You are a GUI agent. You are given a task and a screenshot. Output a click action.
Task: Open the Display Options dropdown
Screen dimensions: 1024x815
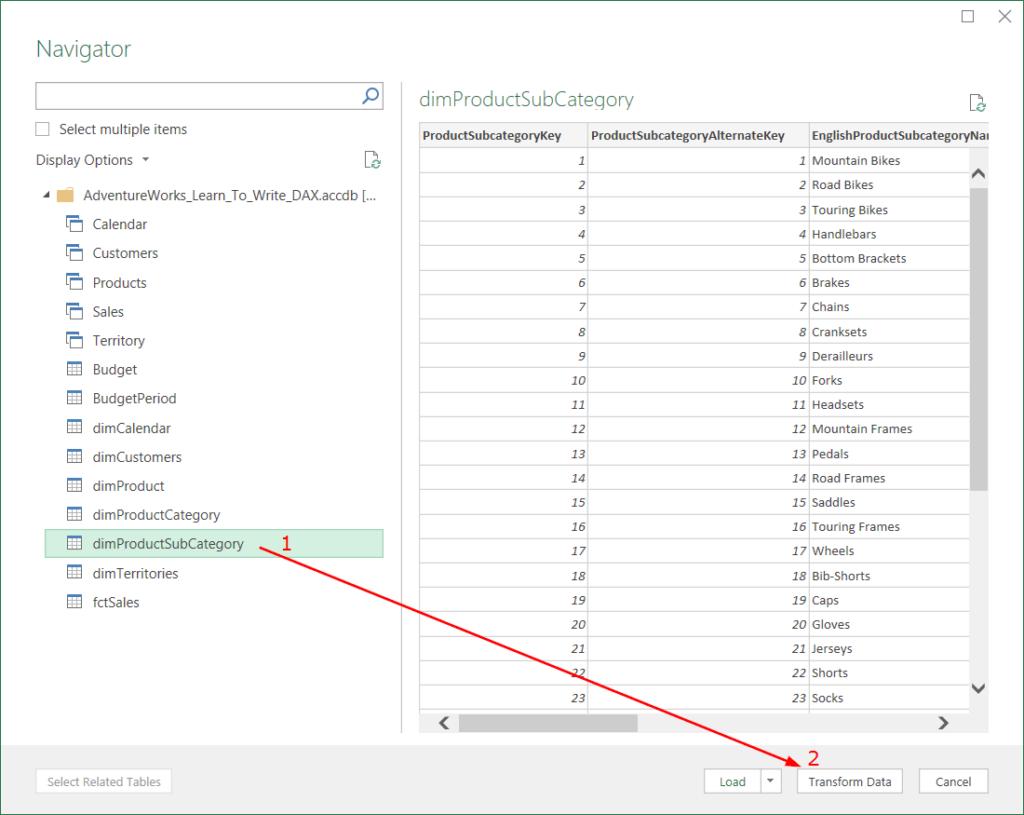point(92,160)
